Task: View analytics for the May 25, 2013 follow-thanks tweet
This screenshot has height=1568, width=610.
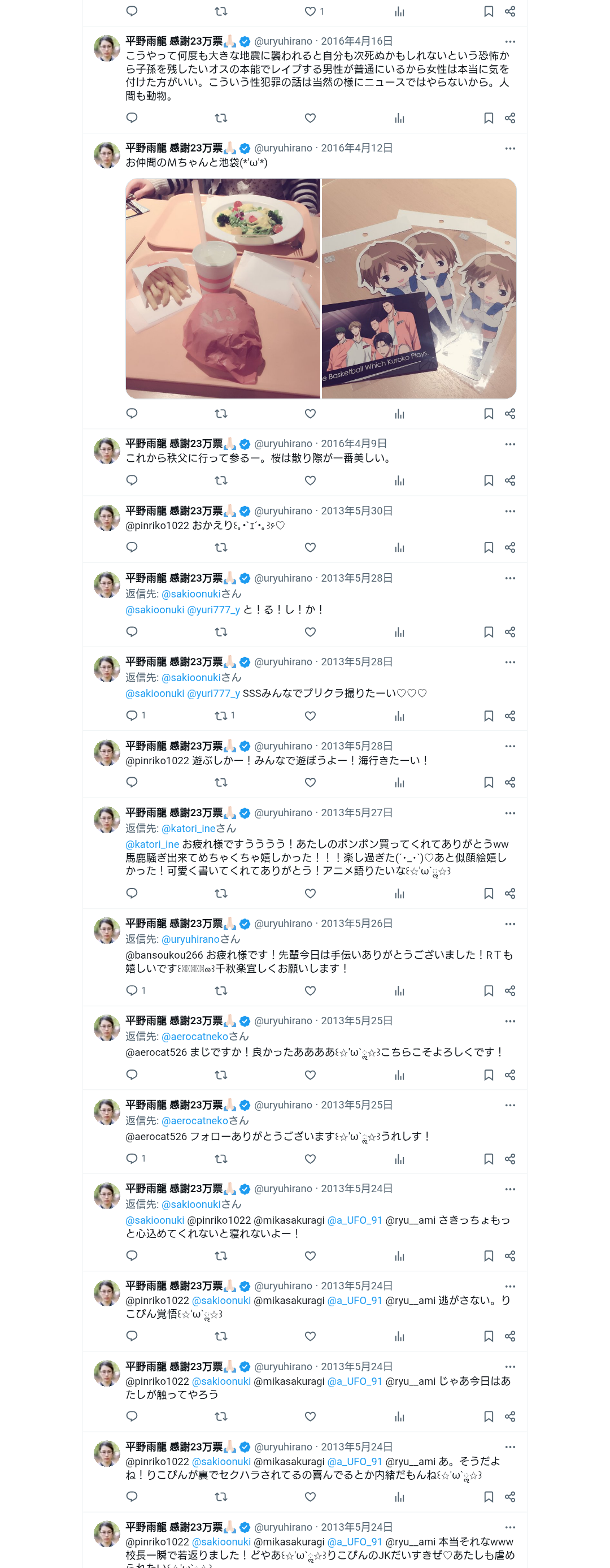Action: point(399,1159)
